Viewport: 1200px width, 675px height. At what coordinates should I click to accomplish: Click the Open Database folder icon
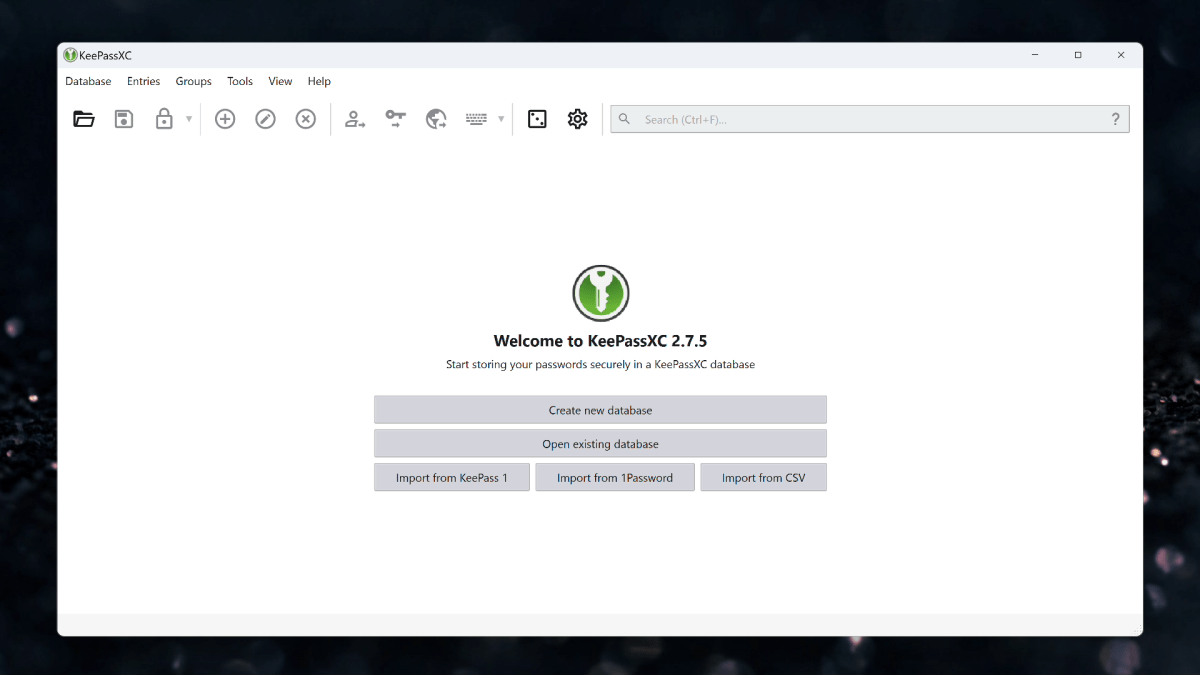click(x=84, y=119)
